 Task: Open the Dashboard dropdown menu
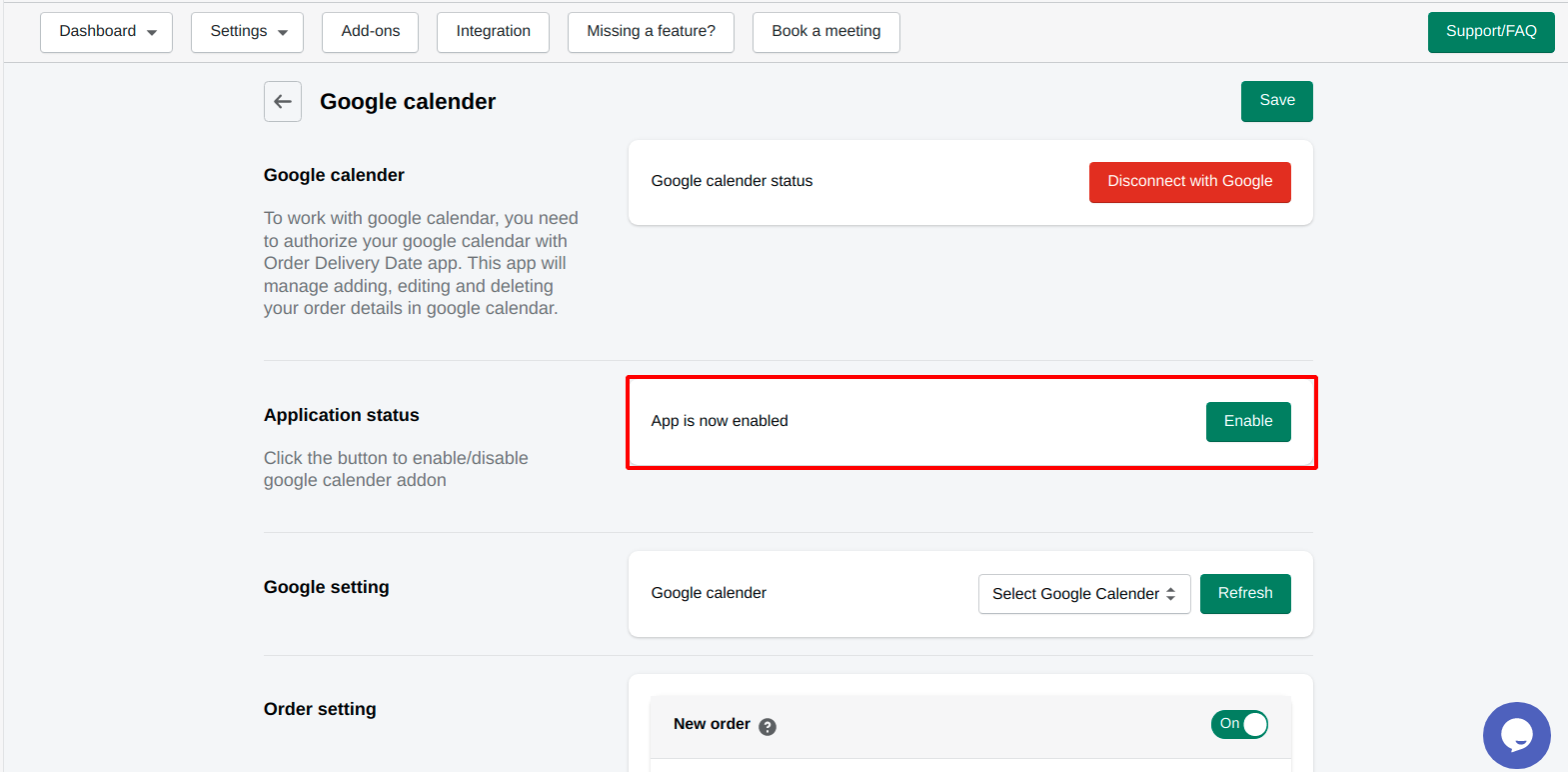click(x=107, y=32)
